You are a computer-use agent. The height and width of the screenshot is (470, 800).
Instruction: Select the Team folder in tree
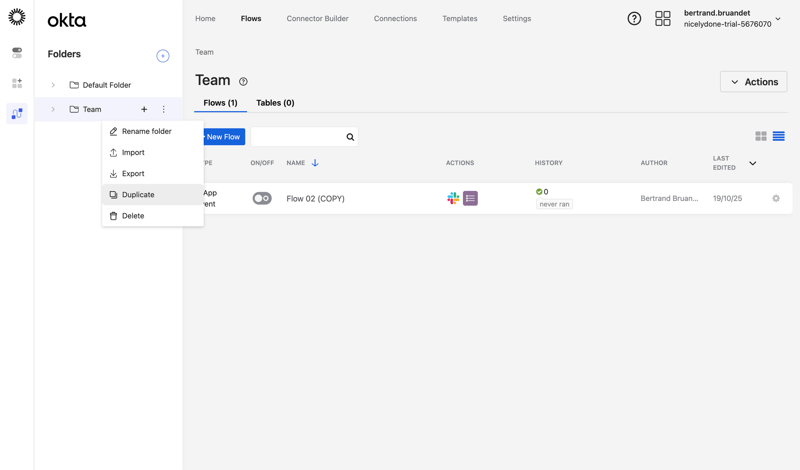point(92,109)
